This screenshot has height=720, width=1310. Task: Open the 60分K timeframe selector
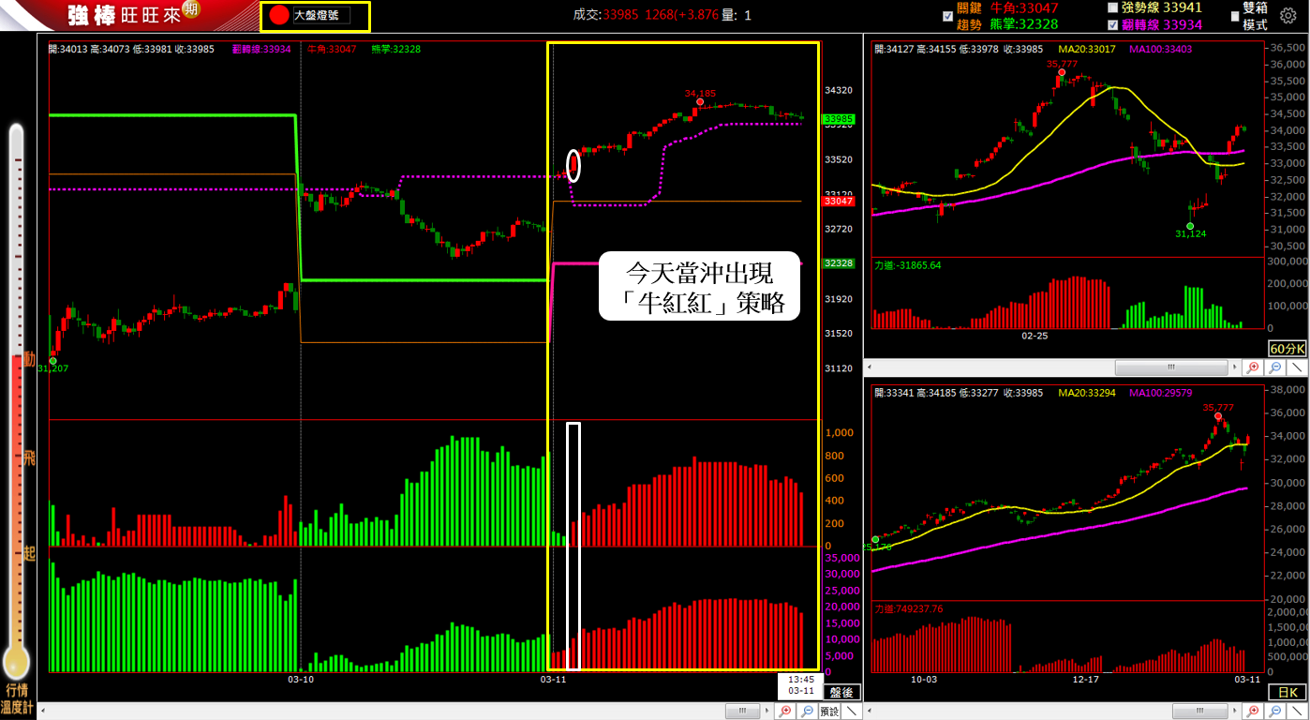1286,348
